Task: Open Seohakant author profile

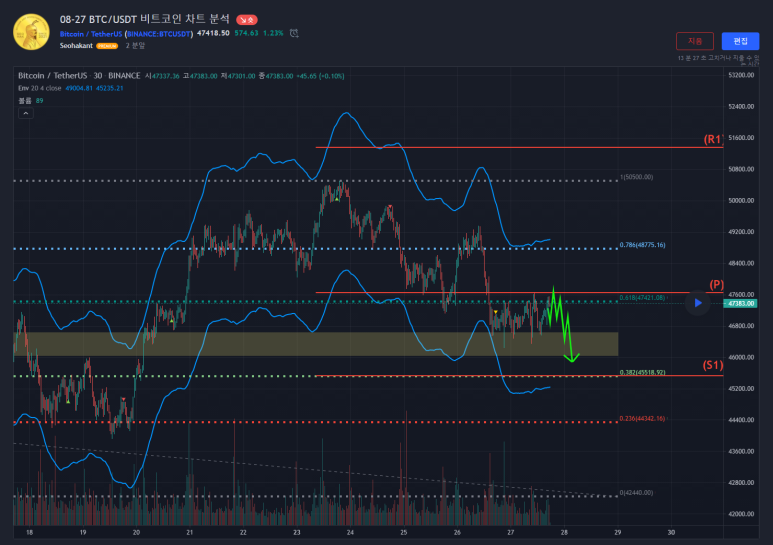Action: click(x=76, y=46)
